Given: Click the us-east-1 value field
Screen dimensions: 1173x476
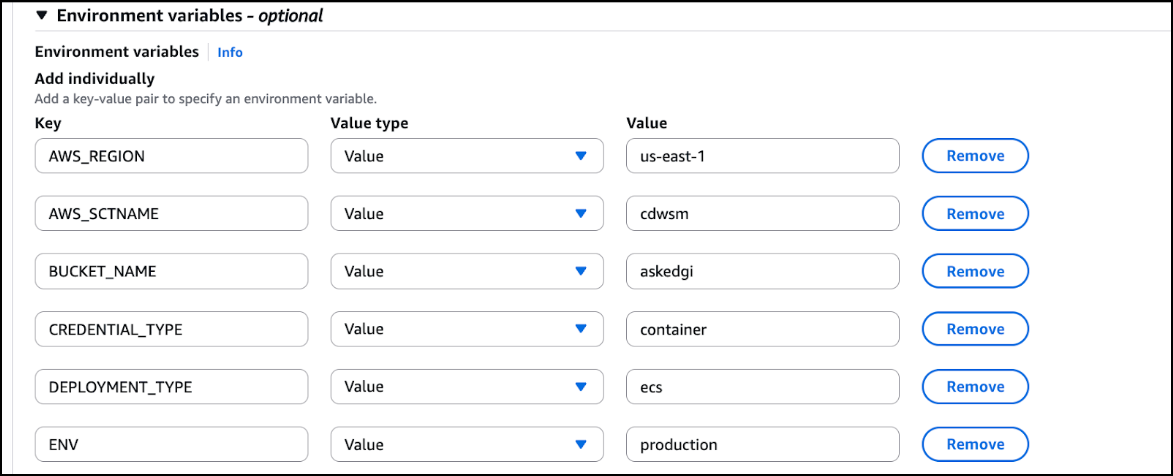Looking at the screenshot, I should (x=762, y=156).
